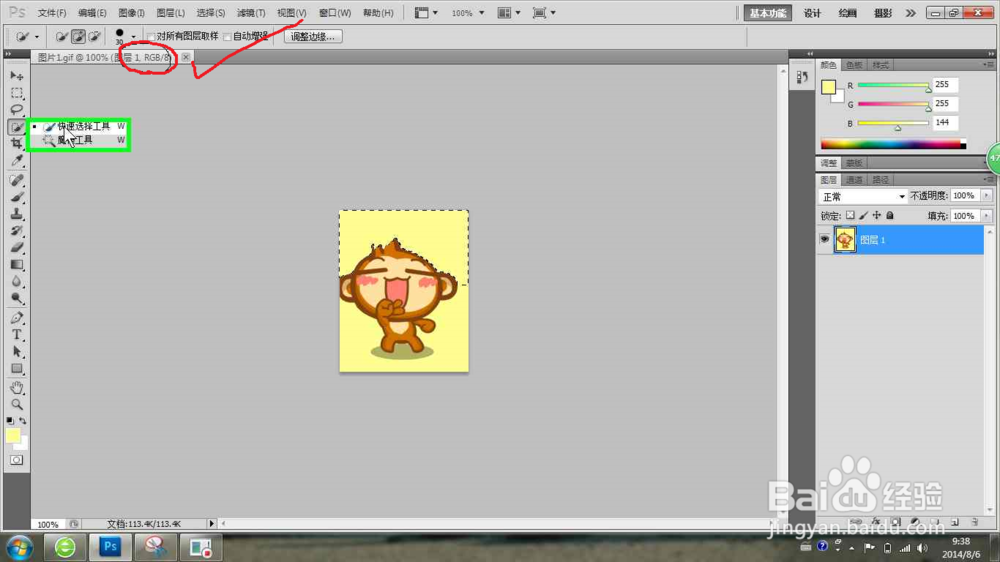Toggle lock image pixels
The image size is (1000, 562).
[x=864, y=216]
